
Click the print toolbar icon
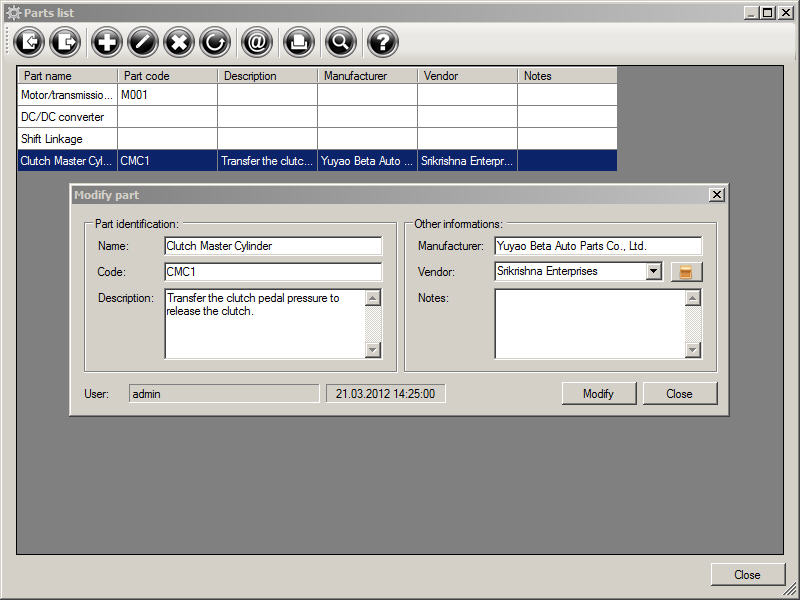click(297, 42)
